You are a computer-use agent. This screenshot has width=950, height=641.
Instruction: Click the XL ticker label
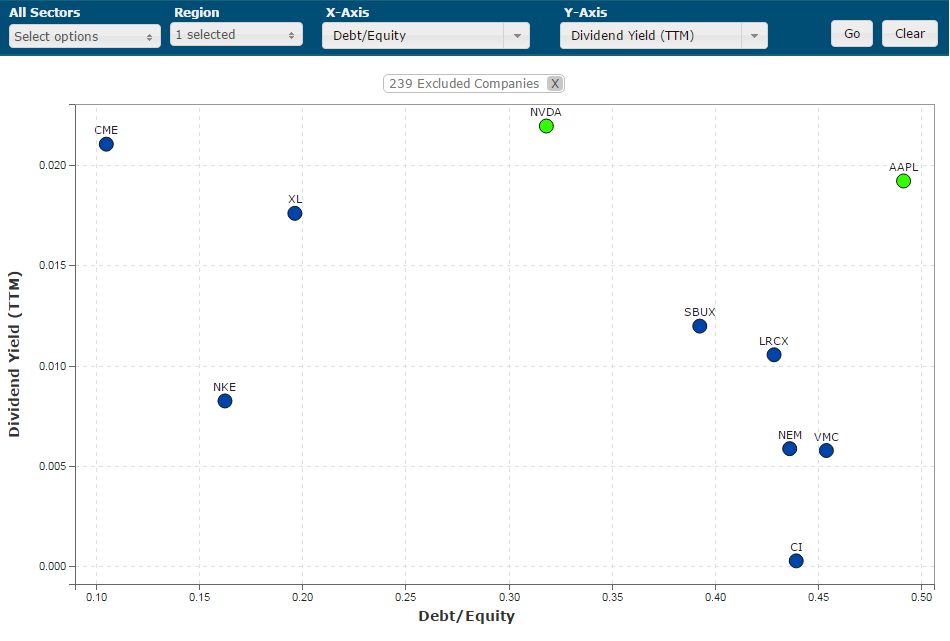[x=295, y=199]
